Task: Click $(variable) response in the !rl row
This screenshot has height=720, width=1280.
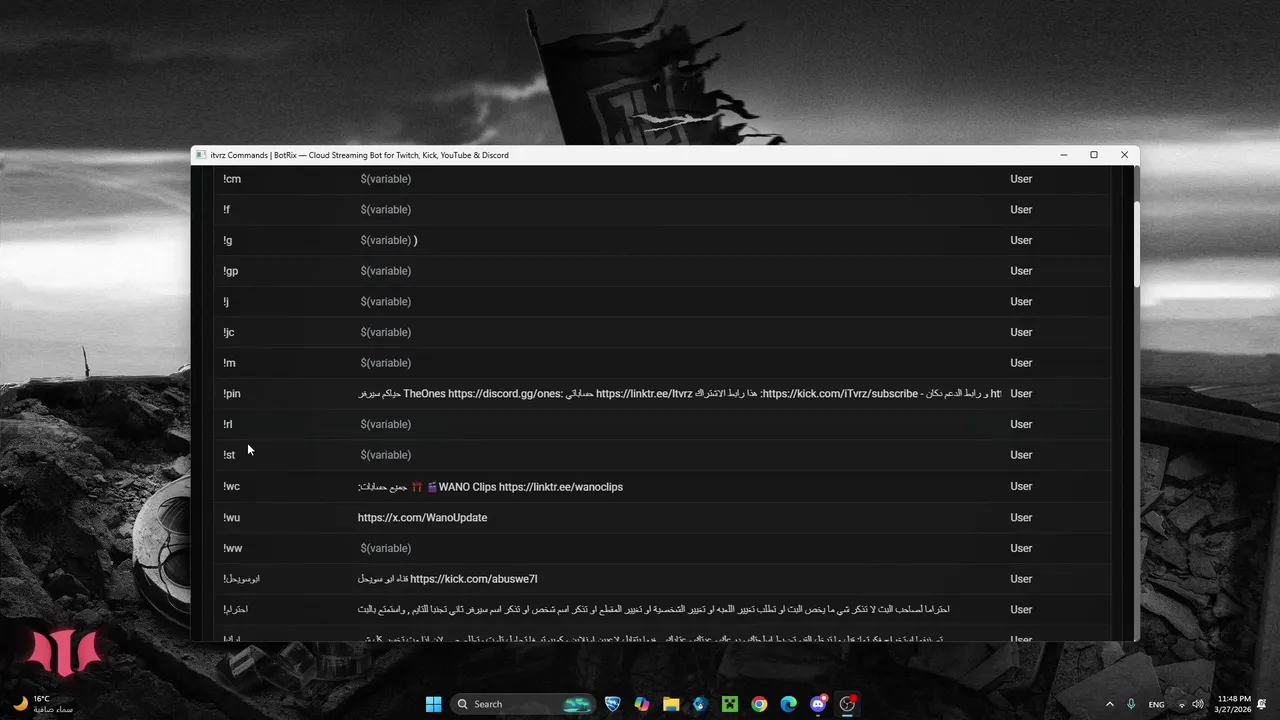Action: pos(386,424)
